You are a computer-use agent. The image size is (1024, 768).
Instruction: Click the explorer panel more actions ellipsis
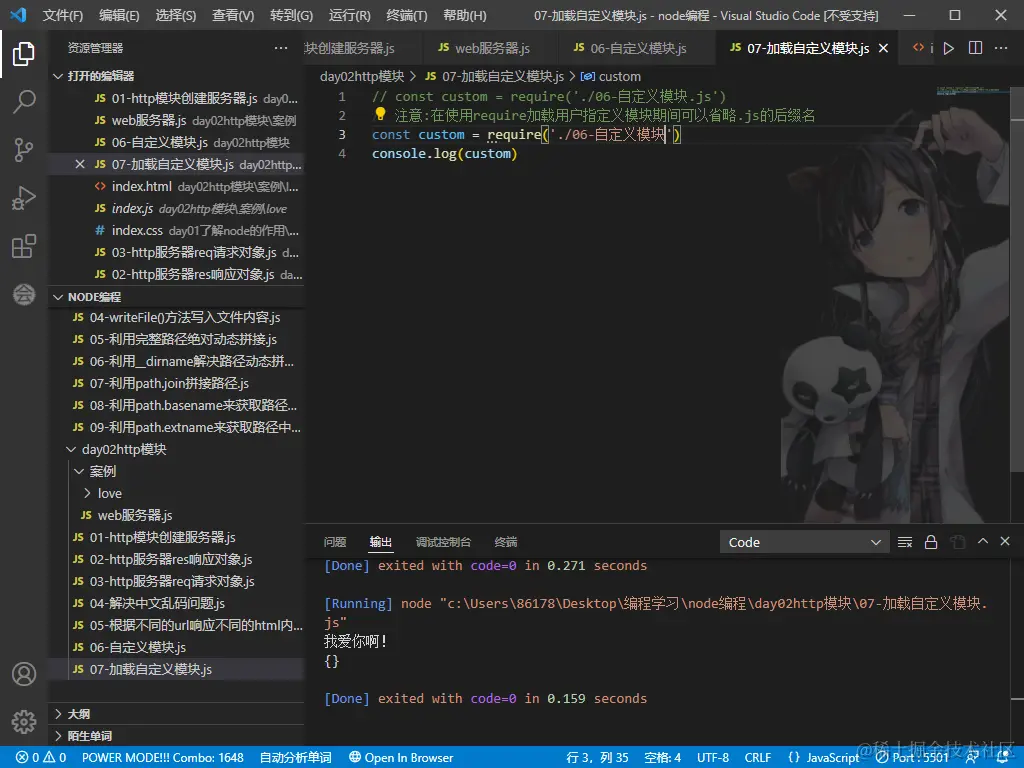pyautogui.click(x=281, y=48)
